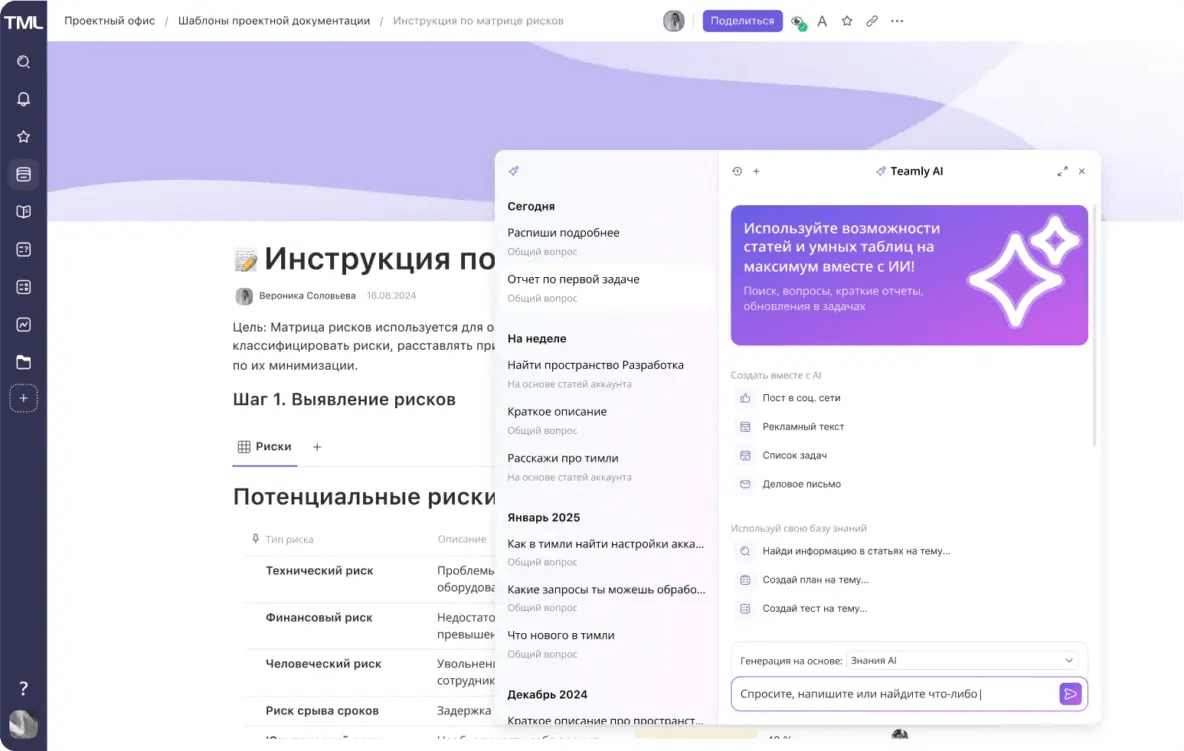Open chat history clock icon in Teamly AI
The height and width of the screenshot is (751, 1184).
pos(737,171)
